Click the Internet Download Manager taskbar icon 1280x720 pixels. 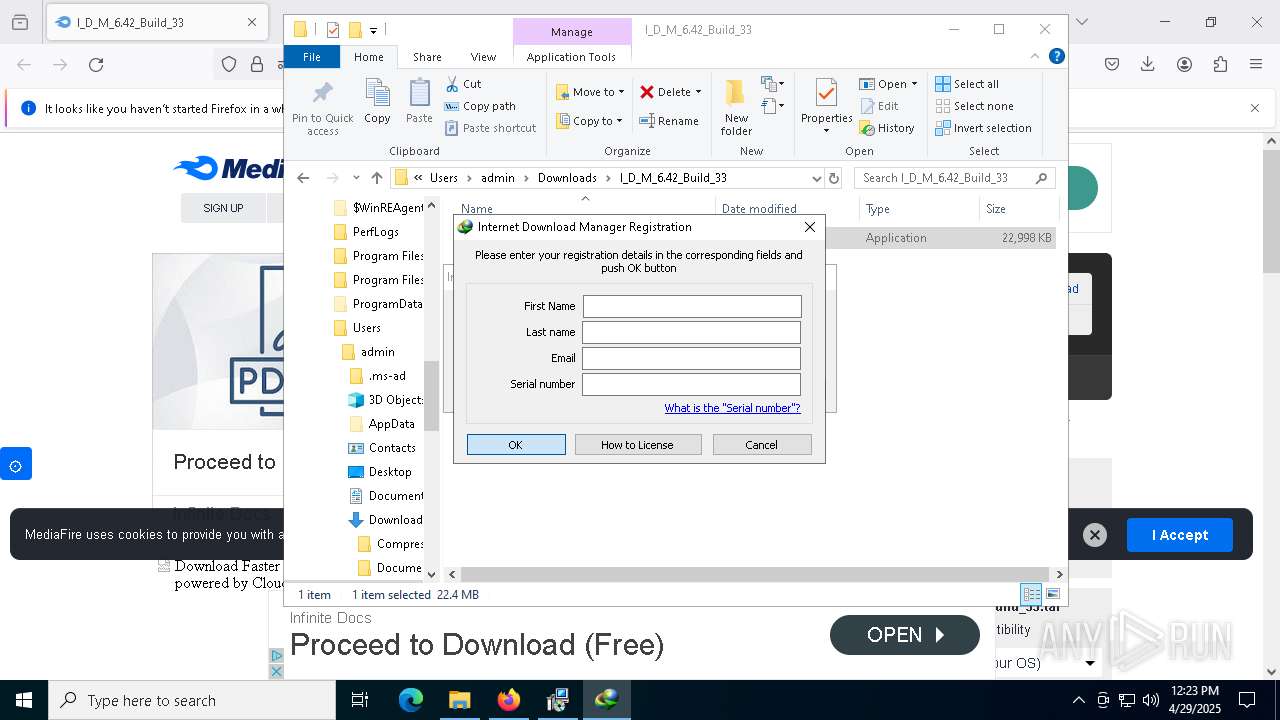tap(606, 700)
